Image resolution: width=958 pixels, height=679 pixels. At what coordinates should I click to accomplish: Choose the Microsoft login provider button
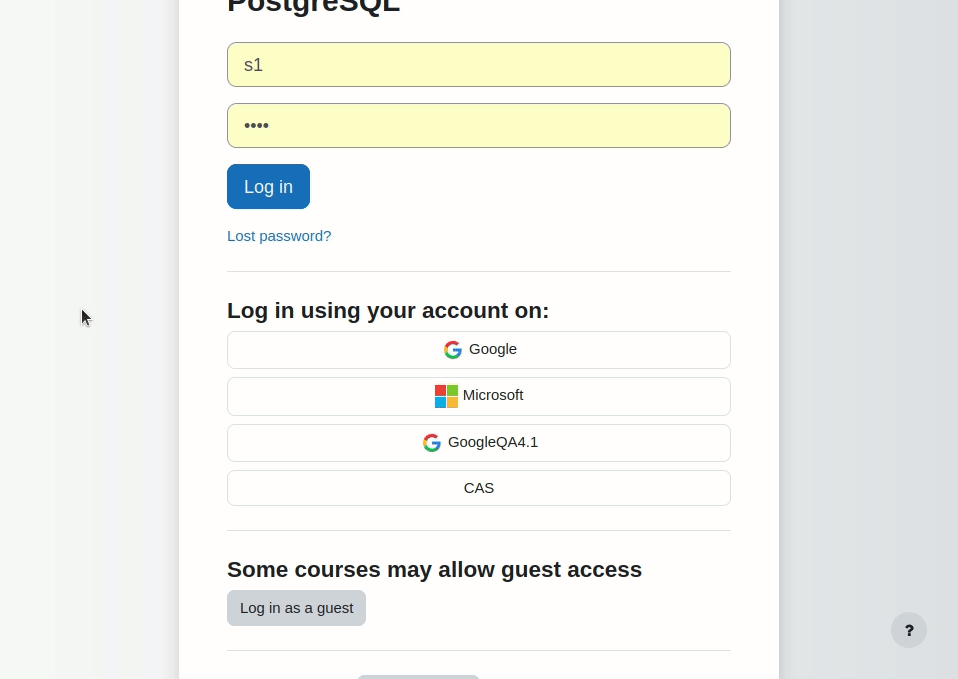479,396
